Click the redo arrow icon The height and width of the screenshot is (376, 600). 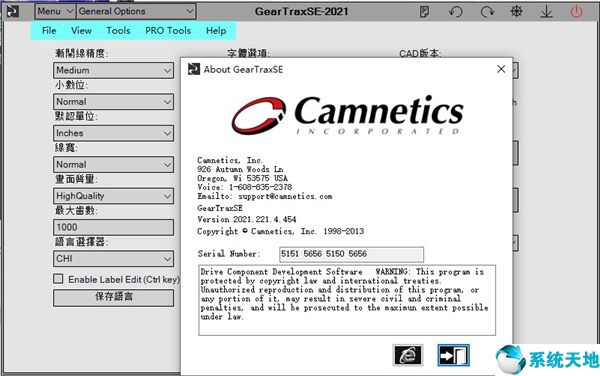(x=487, y=11)
